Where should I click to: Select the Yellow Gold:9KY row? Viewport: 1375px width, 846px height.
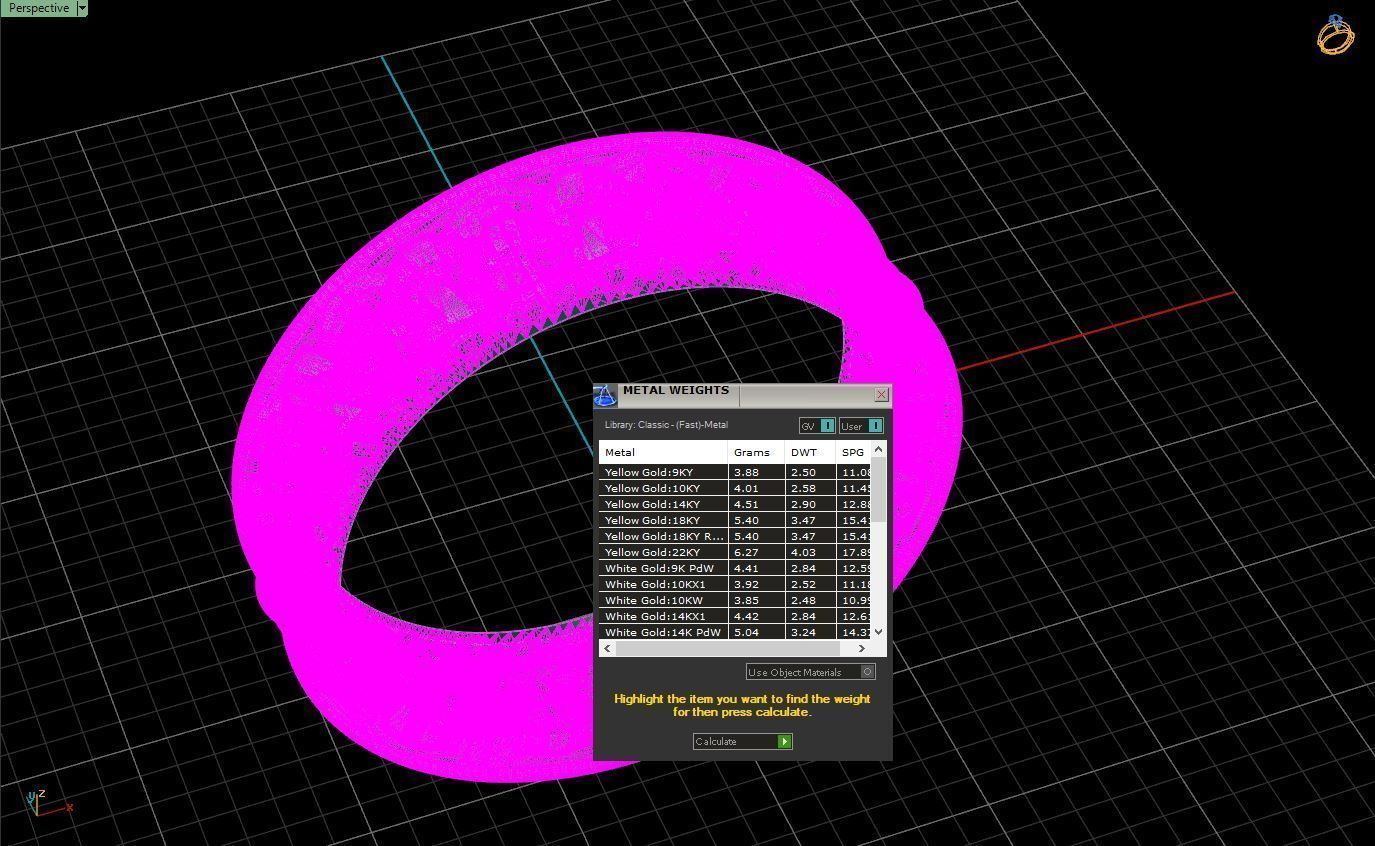pos(736,472)
